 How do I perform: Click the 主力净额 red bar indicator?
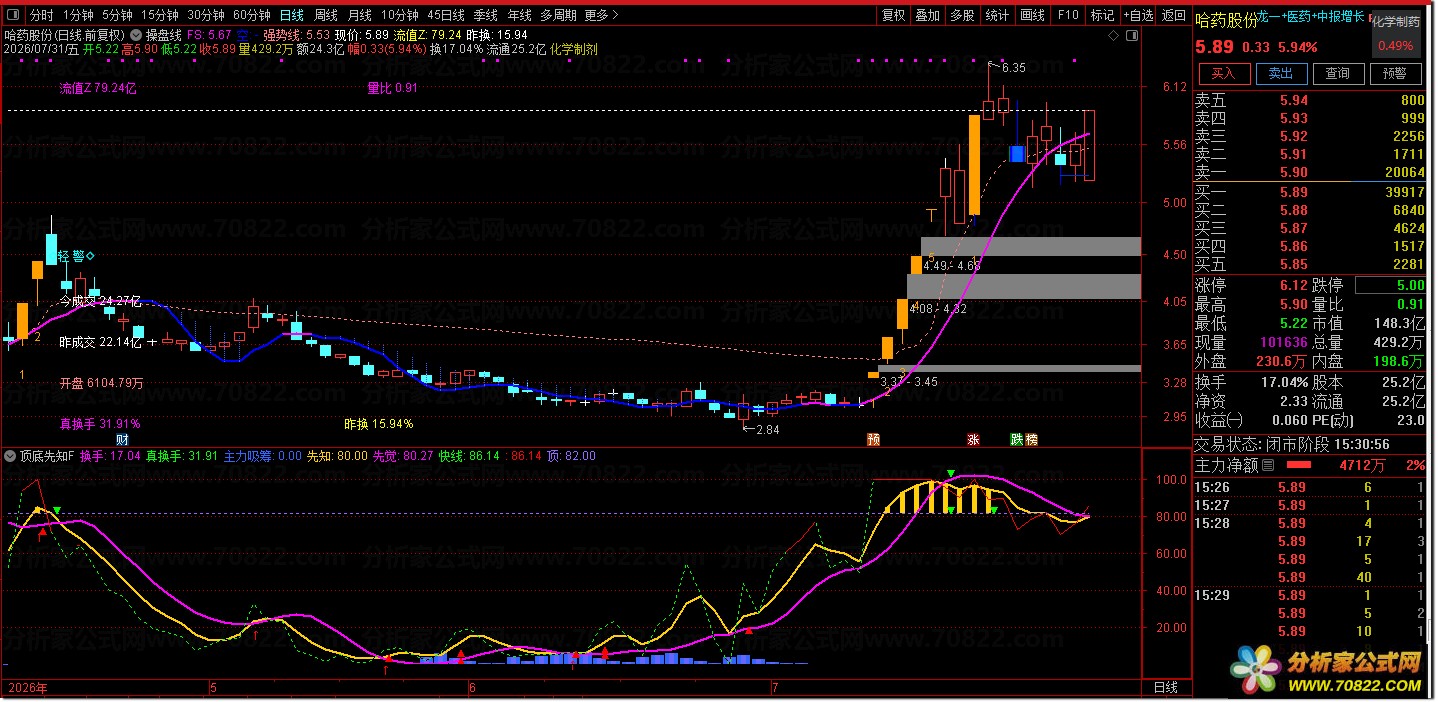coord(1299,466)
